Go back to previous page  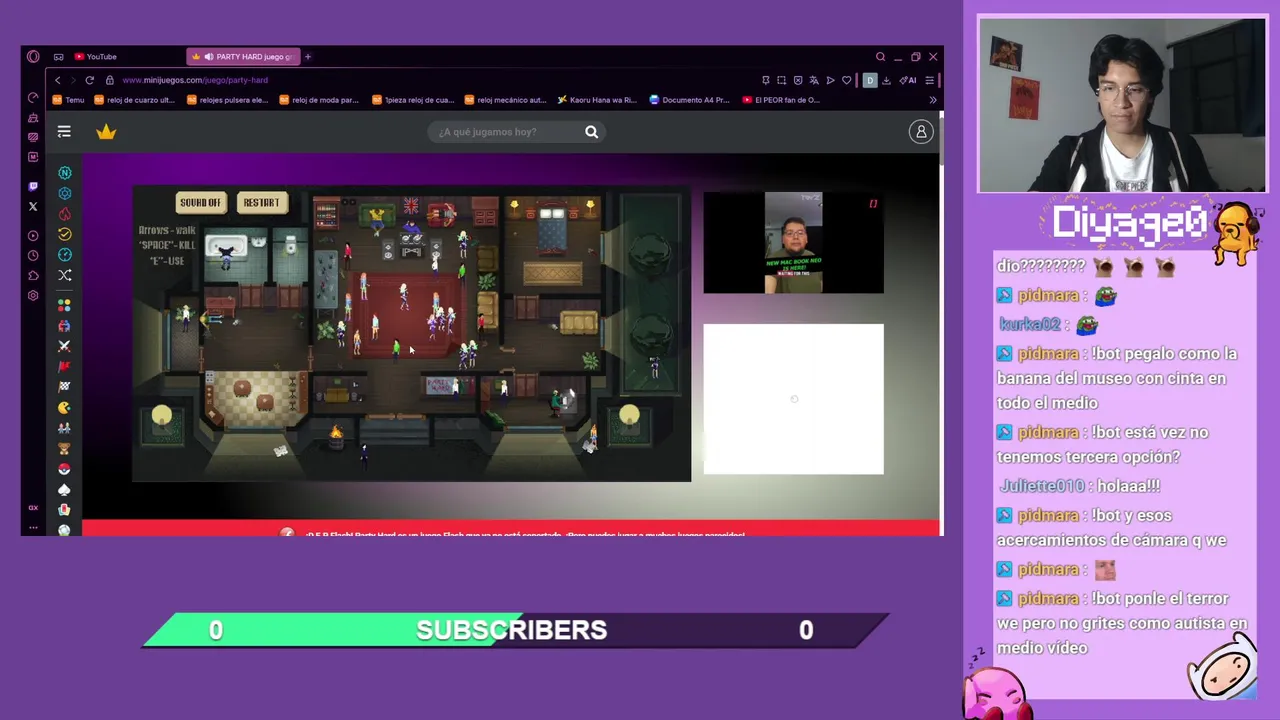point(57,80)
